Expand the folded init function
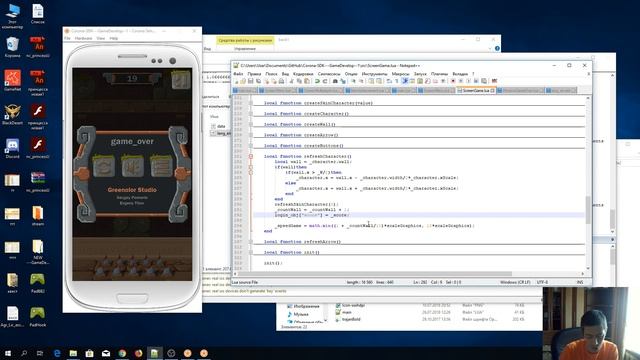 [251, 252]
